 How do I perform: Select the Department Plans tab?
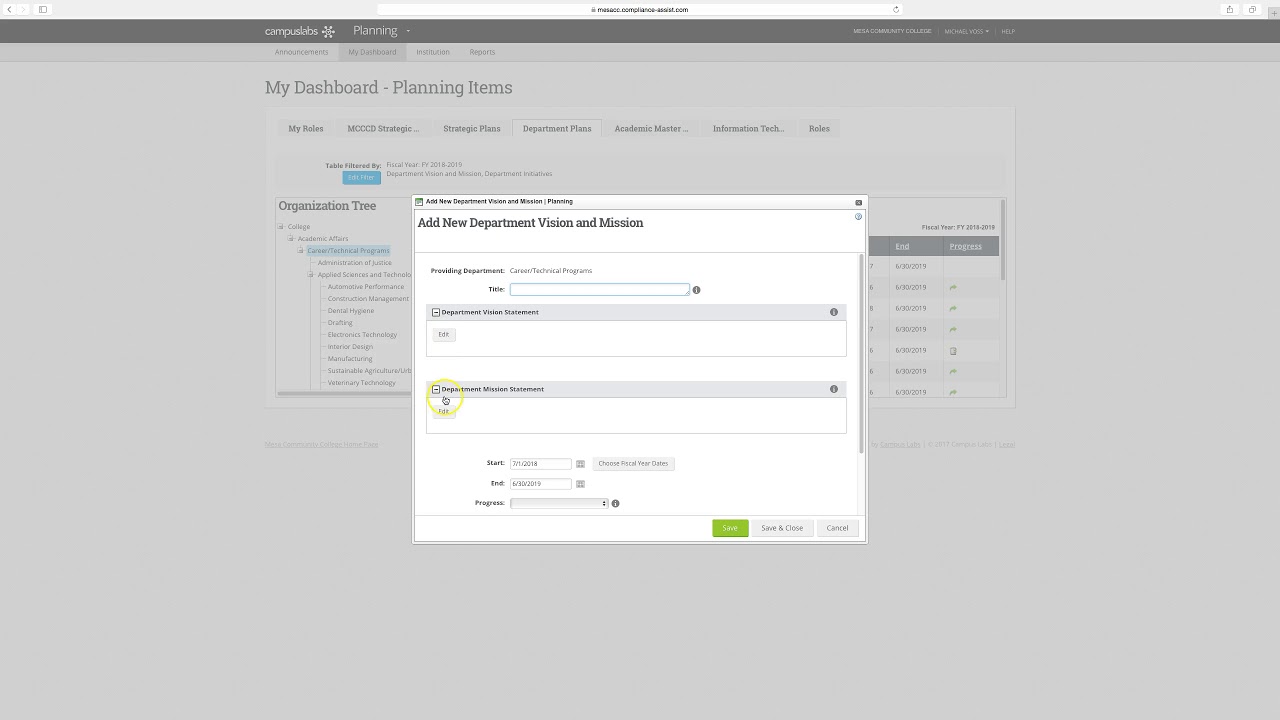tap(557, 128)
